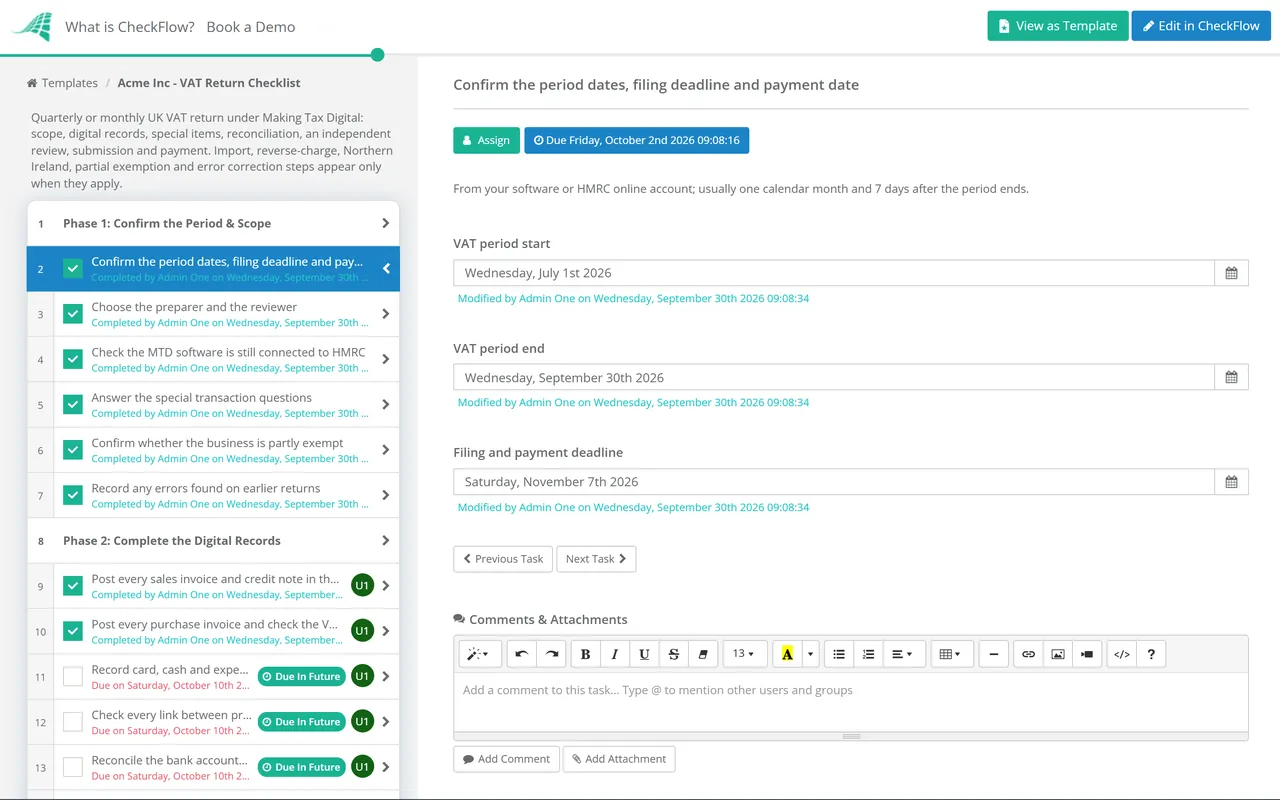Image resolution: width=1280 pixels, height=800 pixels.
Task: Uncheck 'Answer the special transaction questions' checkbox
Action: point(73,405)
